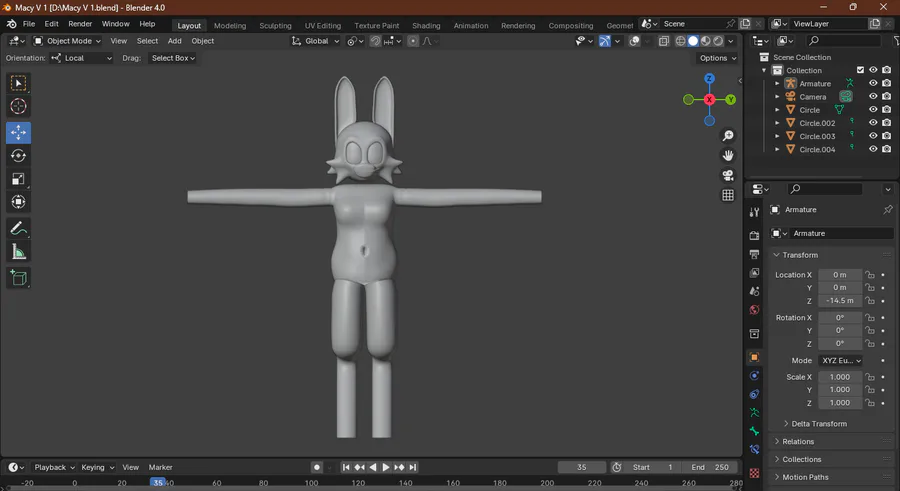Disable Armature in renders camera icon
Image resolution: width=900 pixels, height=491 pixels.
tap(887, 83)
